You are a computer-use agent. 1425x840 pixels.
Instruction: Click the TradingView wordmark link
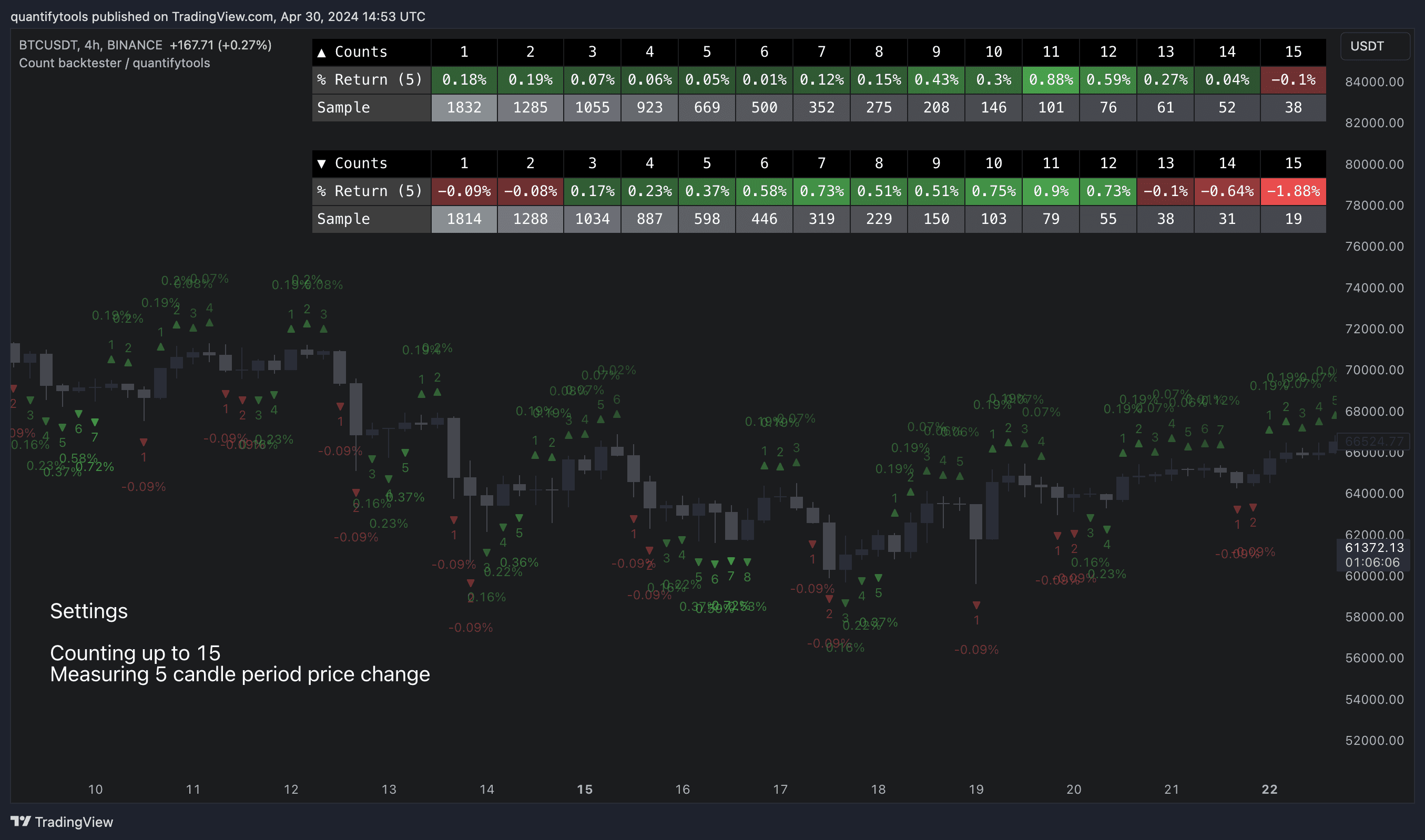pos(74,822)
